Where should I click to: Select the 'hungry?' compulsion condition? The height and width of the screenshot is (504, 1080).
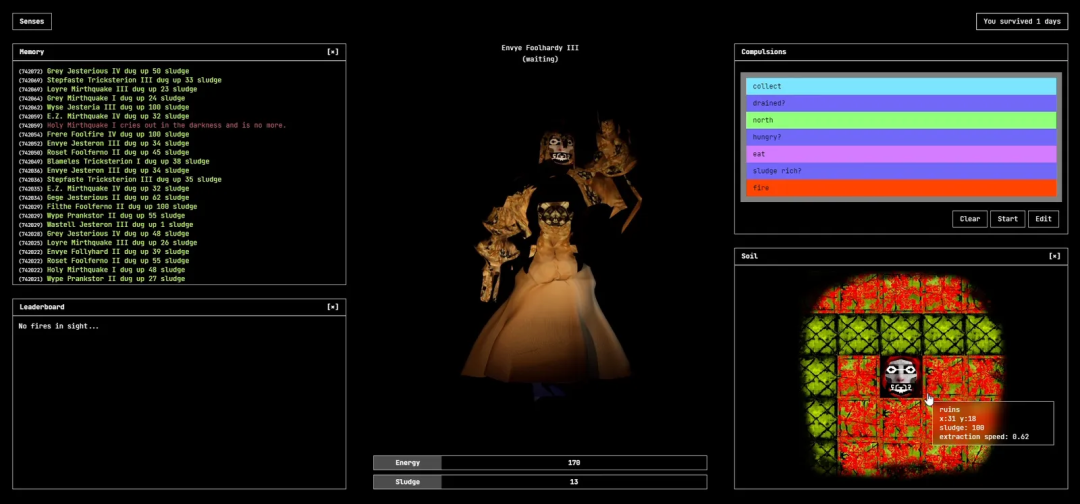[x=901, y=138]
